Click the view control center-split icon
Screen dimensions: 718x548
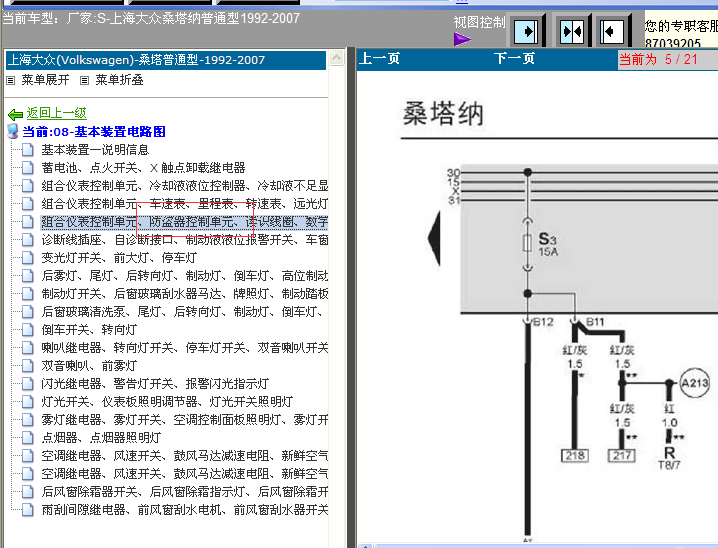point(572,32)
